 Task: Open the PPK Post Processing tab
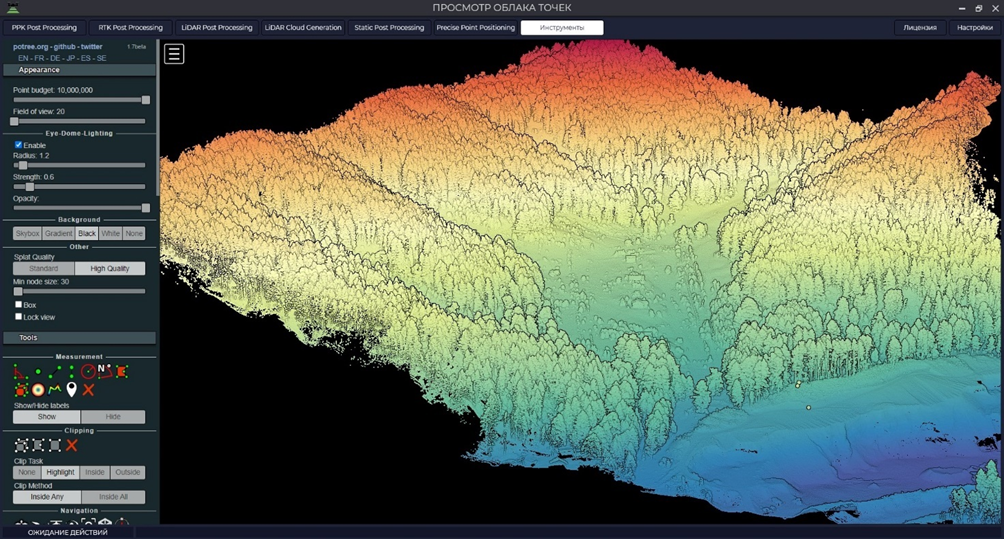click(44, 28)
